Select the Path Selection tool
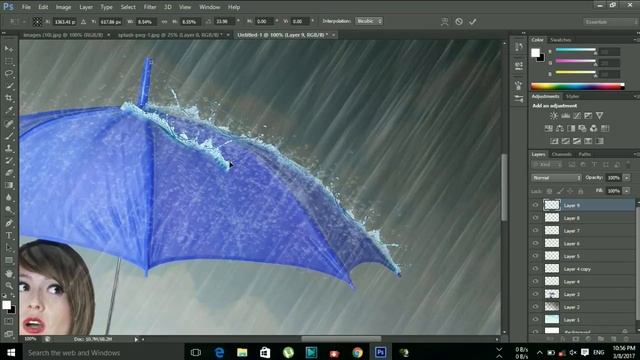The image size is (640, 360). pos(9,248)
